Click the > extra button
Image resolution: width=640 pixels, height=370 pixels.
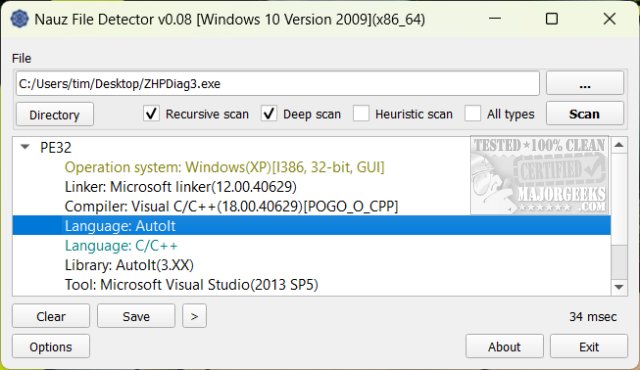(194, 316)
